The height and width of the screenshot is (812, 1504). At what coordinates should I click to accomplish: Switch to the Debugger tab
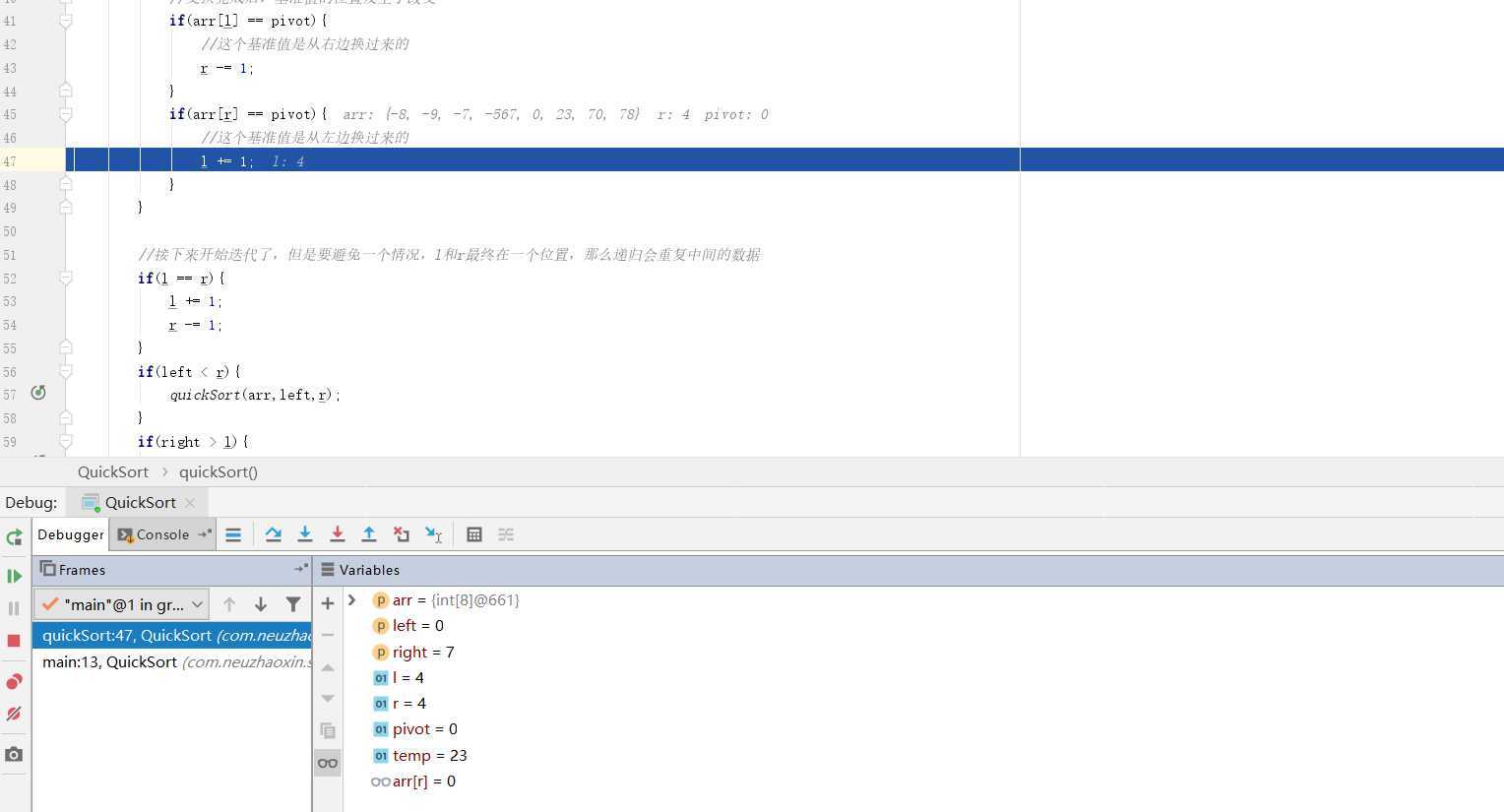[x=71, y=534]
